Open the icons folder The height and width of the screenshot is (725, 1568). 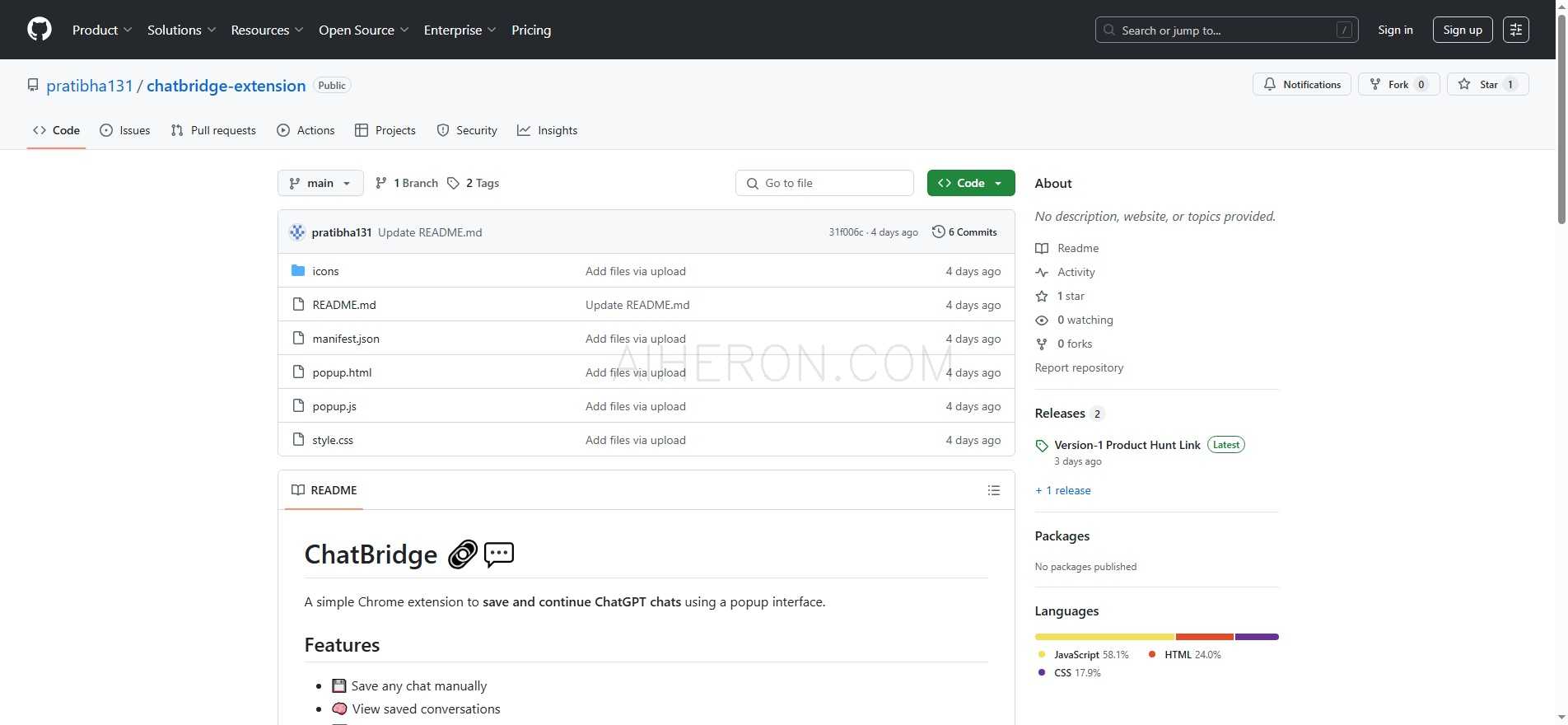(325, 271)
